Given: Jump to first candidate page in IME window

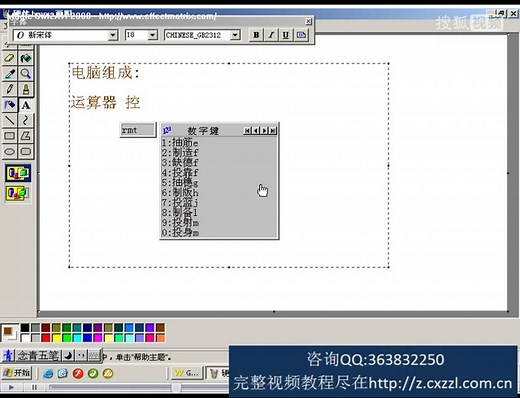Looking at the screenshot, I should pos(247,130).
